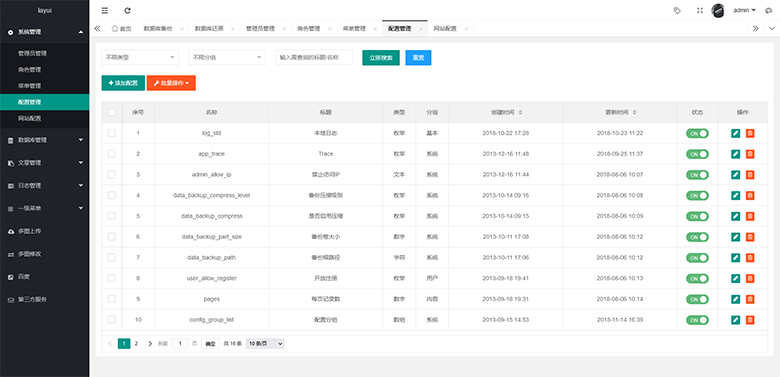Click the page number jump input box

180,344
